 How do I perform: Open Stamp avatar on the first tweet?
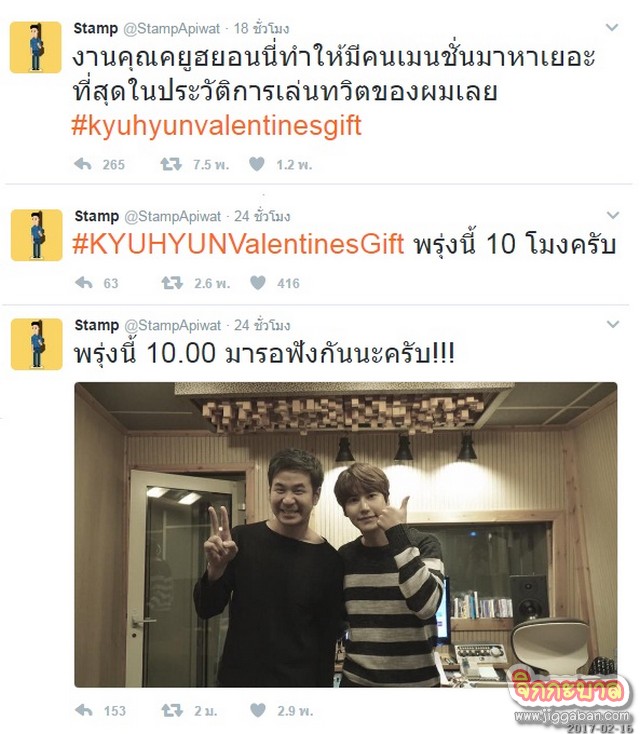point(36,47)
